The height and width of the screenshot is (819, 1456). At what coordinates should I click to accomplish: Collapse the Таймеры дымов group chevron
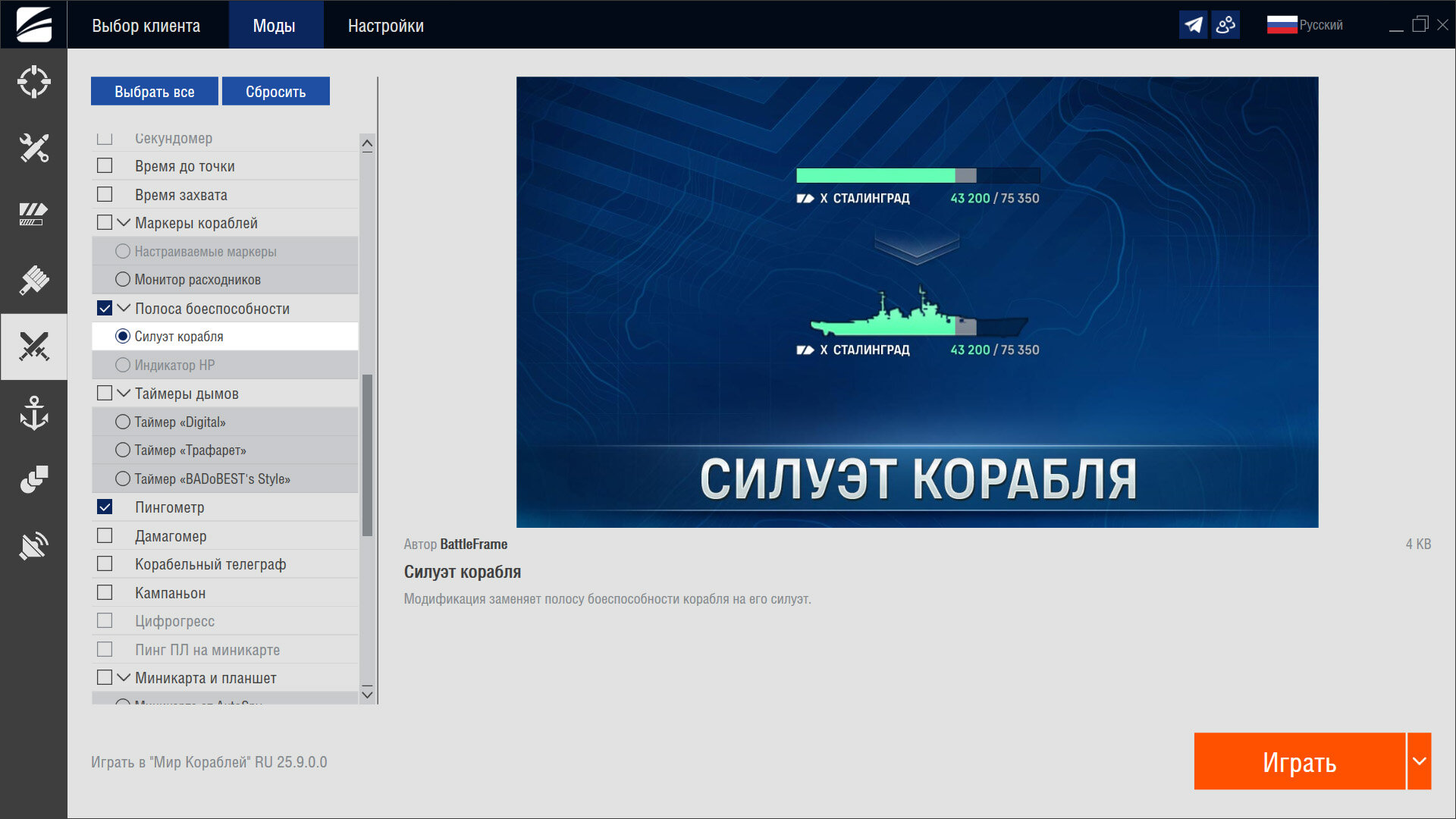pos(124,393)
